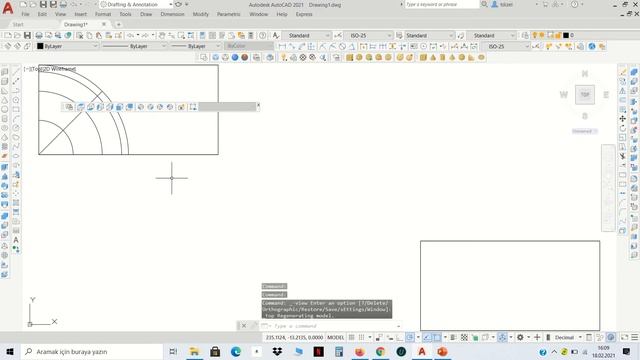Screen dimensions: 640x360
Task: Toggle object snap tracking in status bar
Action: [427, 337]
